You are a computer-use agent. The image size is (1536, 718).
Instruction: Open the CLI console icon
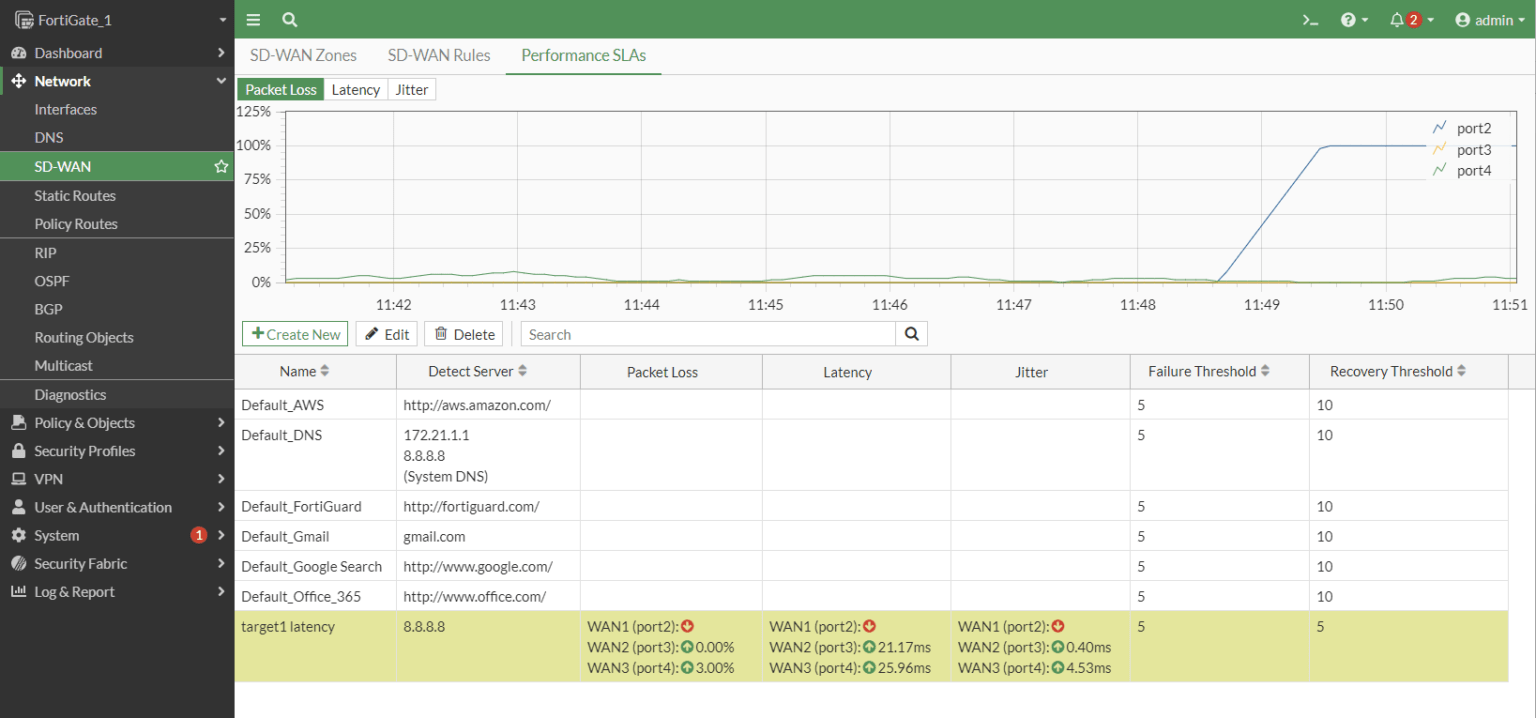(x=1310, y=19)
